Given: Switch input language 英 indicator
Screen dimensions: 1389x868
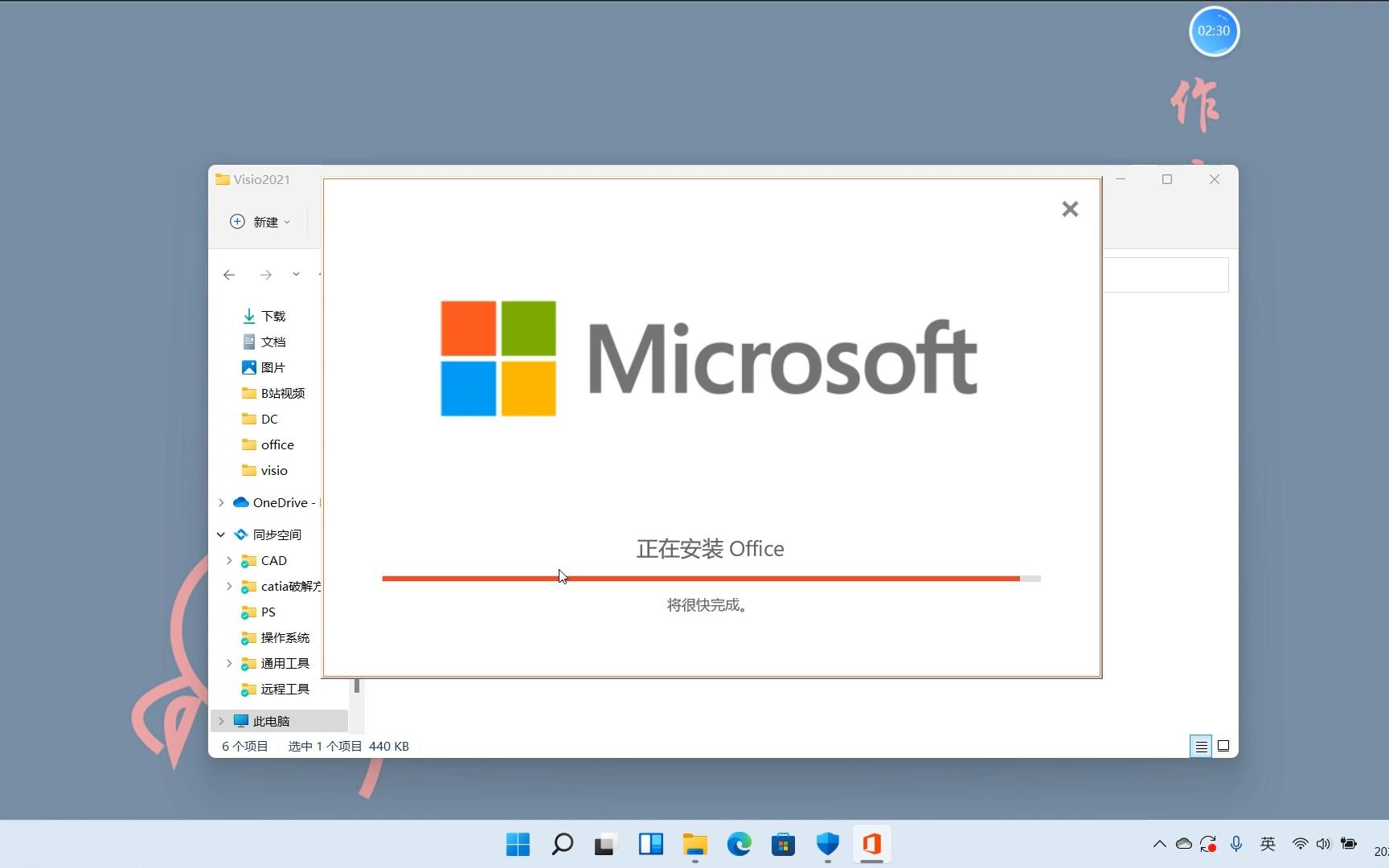Looking at the screenshot, I should (1268, 844).
